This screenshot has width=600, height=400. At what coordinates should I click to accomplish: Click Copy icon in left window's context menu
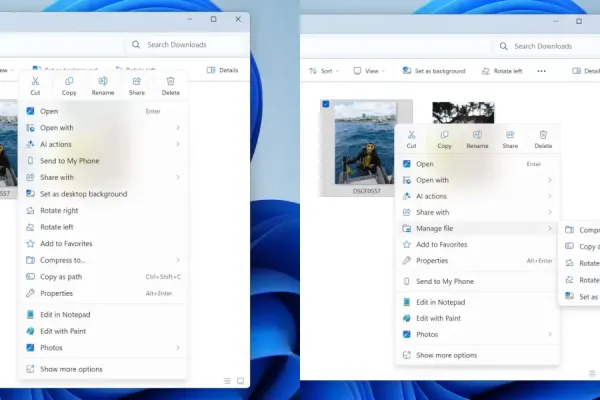(x=69, y=81)
